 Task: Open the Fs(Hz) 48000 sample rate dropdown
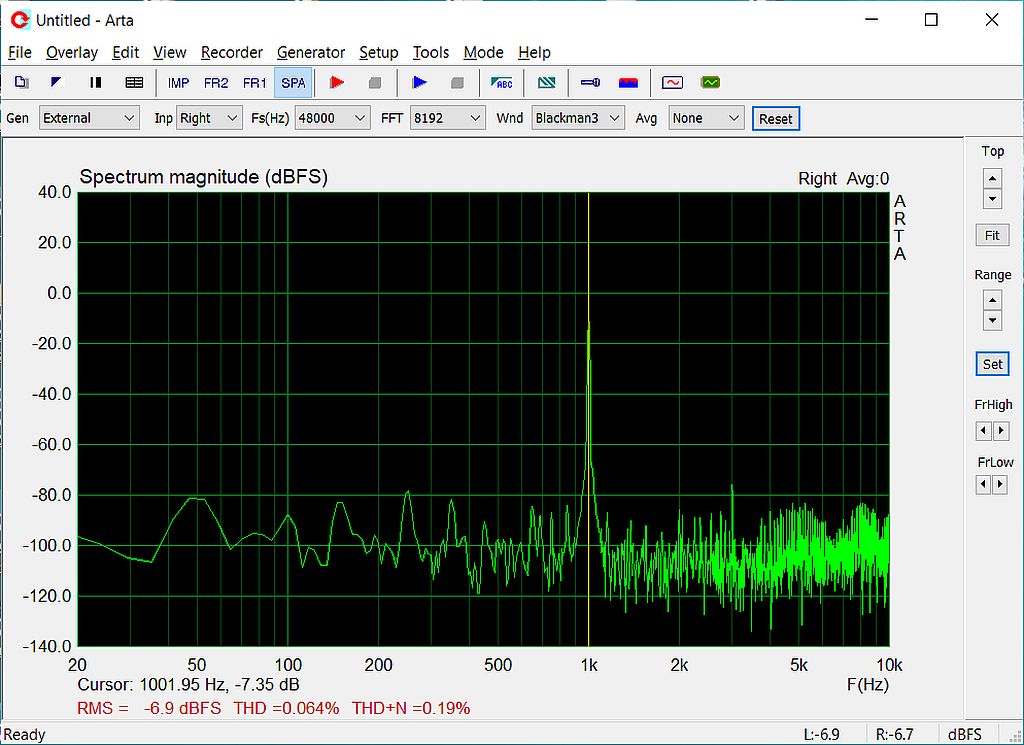[332, 118]
